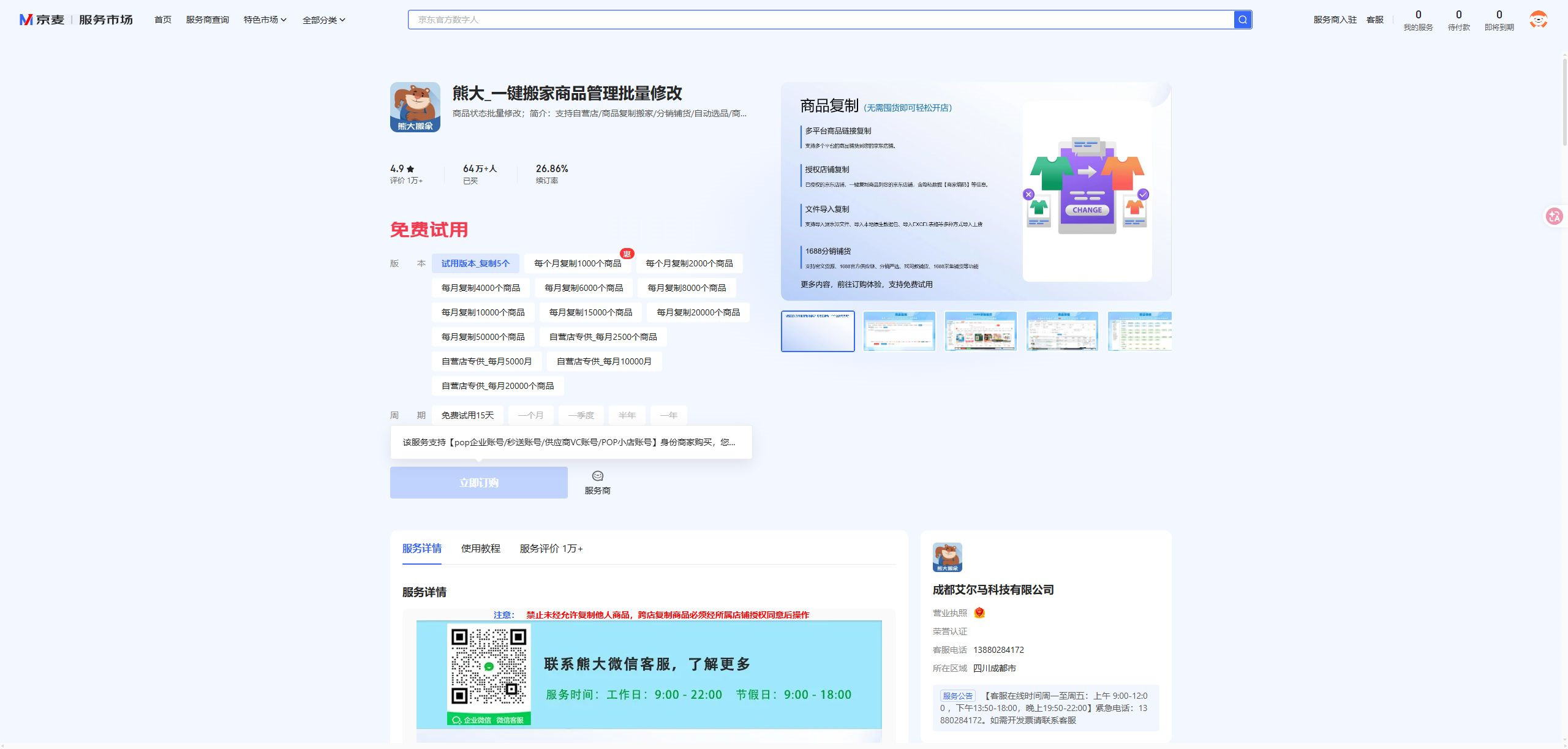Click the company logo above 成都艾尔马科技有限公司

(948, 557)
